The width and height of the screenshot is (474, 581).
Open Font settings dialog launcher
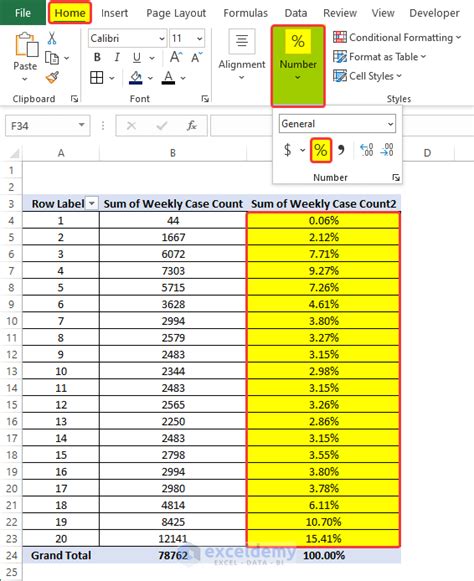205,99
